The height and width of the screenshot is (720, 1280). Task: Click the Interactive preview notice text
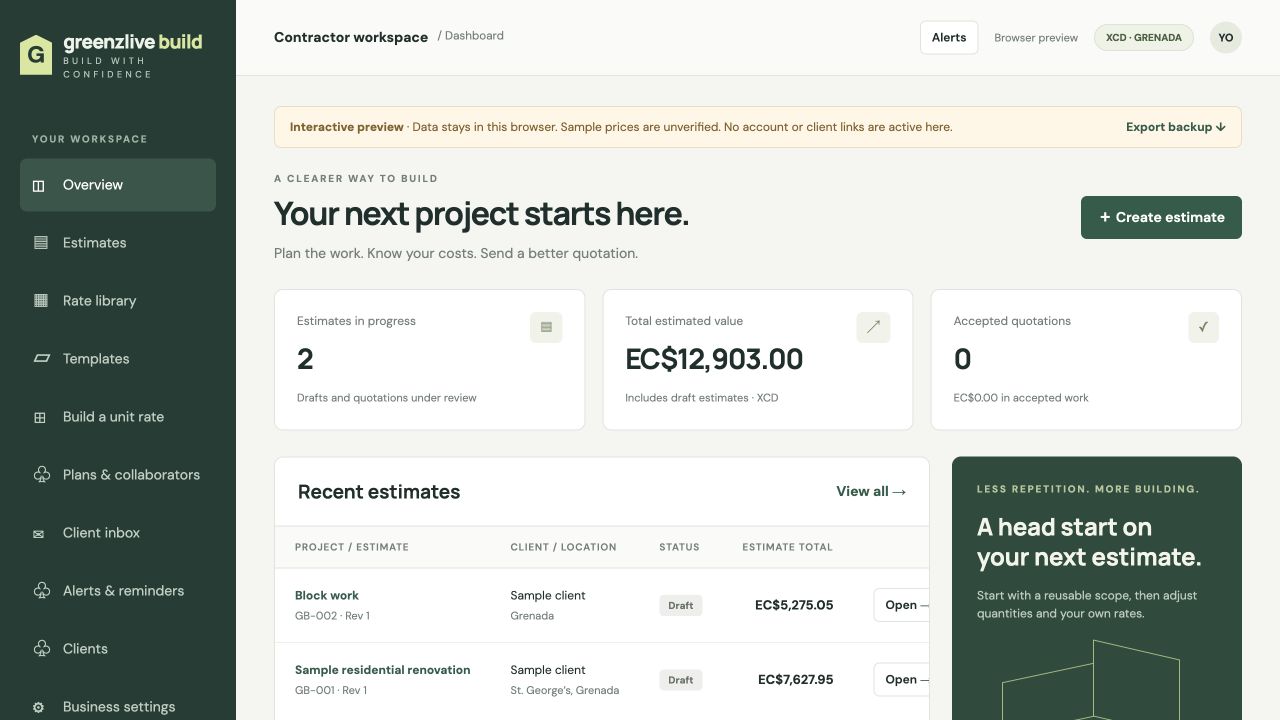tap(621, 127)
